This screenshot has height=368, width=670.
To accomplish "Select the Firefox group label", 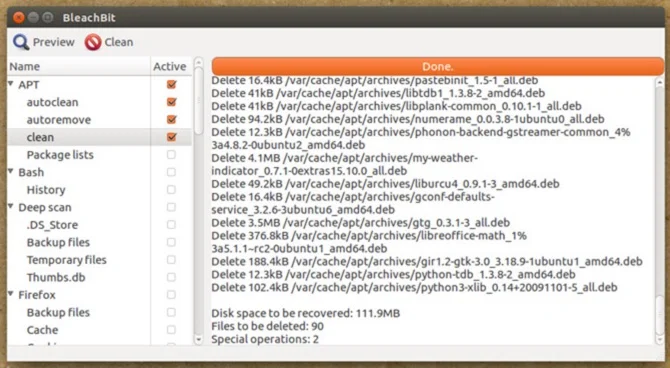I will (37, 295).
